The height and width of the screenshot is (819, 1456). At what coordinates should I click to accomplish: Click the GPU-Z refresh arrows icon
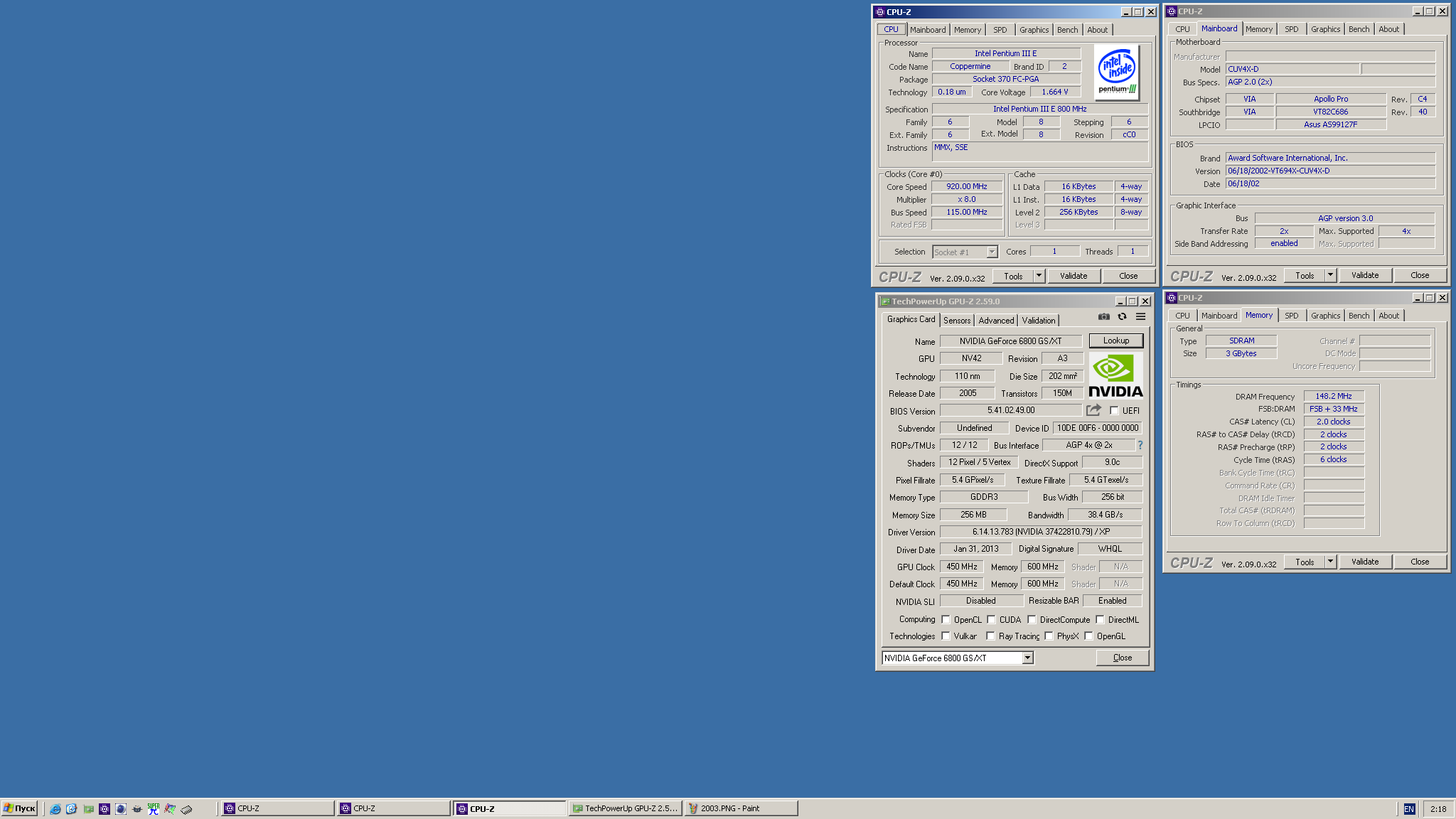click(x=1122, y=317)
